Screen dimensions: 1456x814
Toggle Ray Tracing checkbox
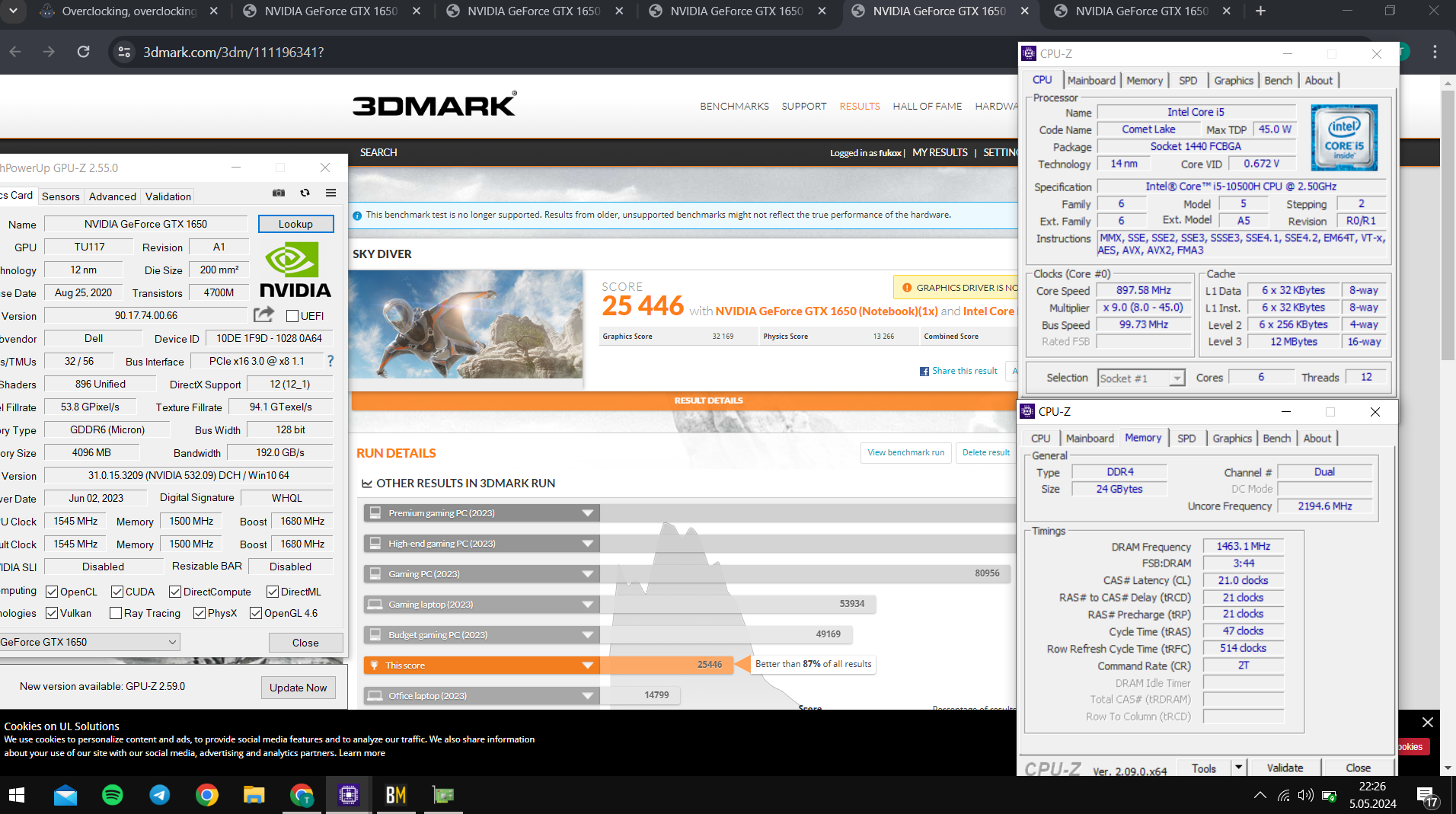coord(116,613)
